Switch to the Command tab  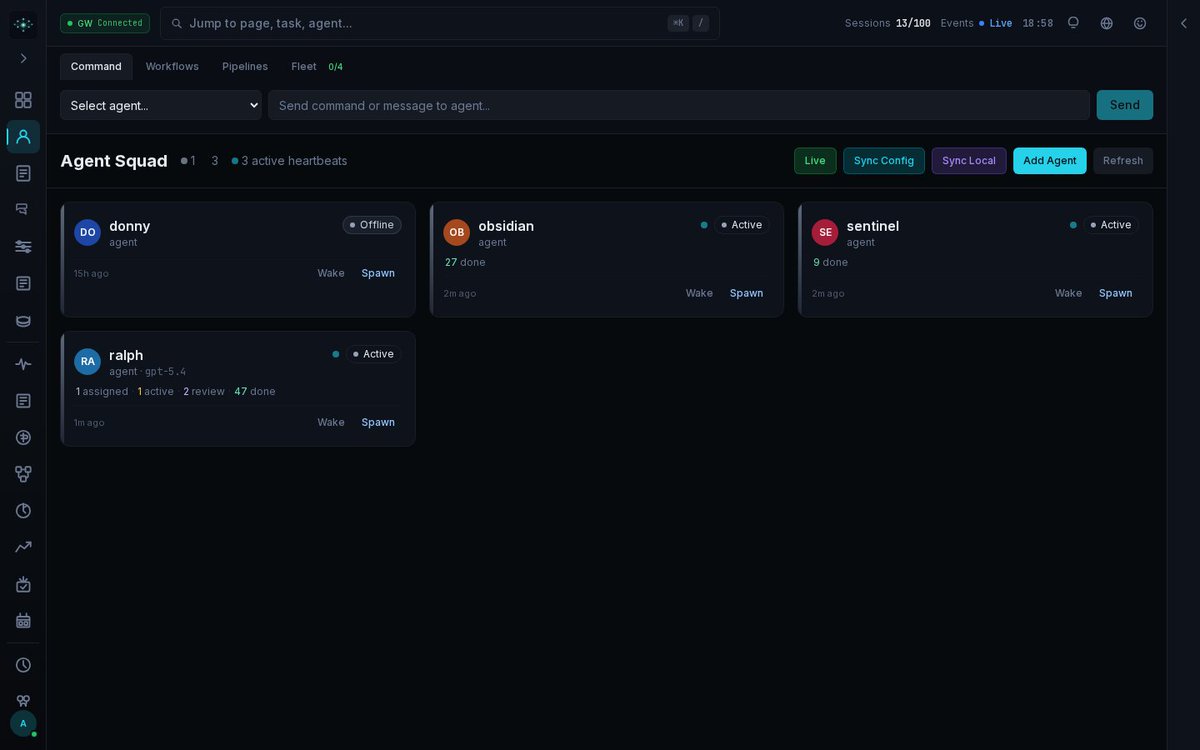click(x=96, y=66)
